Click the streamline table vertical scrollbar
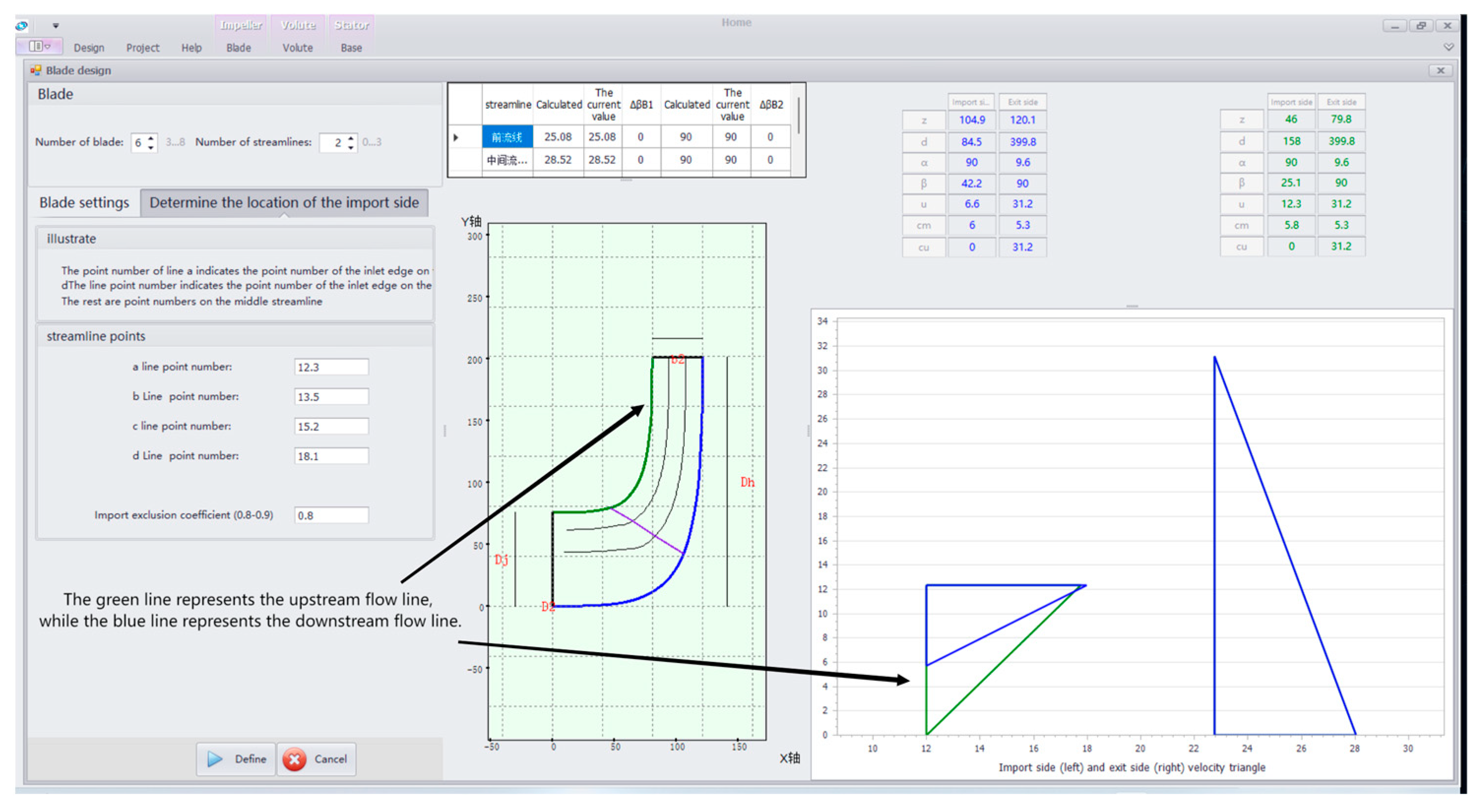Viewport: 1482px width, 812px height. 798,115
